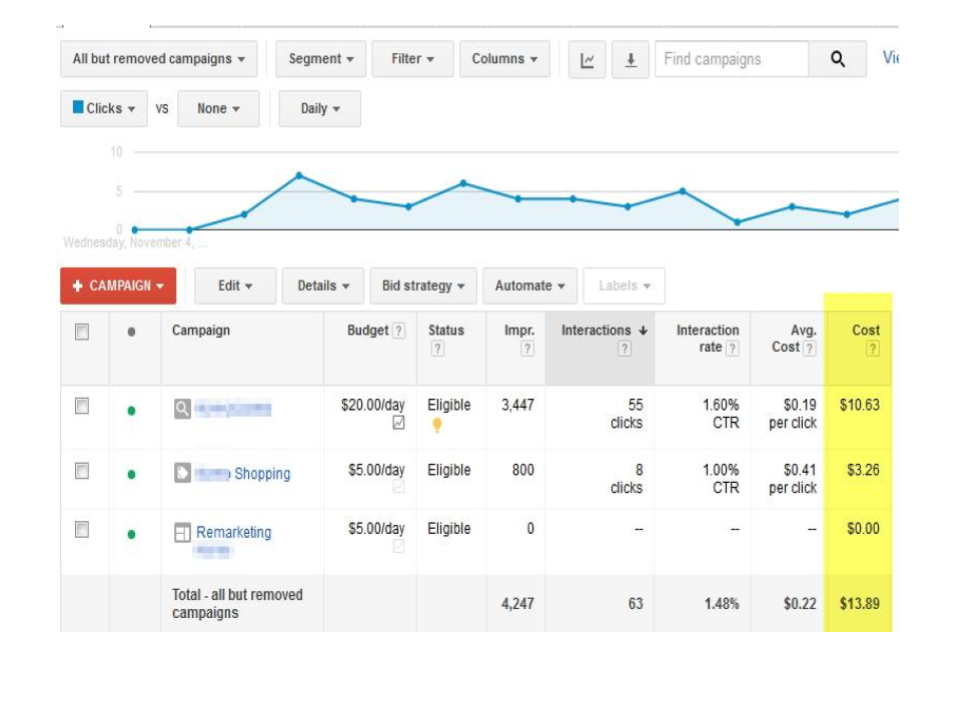The height and width of the screenshot is (720, 960).
Task: Click the red CAMPAIGN button
Action: (x=118, y=286)
